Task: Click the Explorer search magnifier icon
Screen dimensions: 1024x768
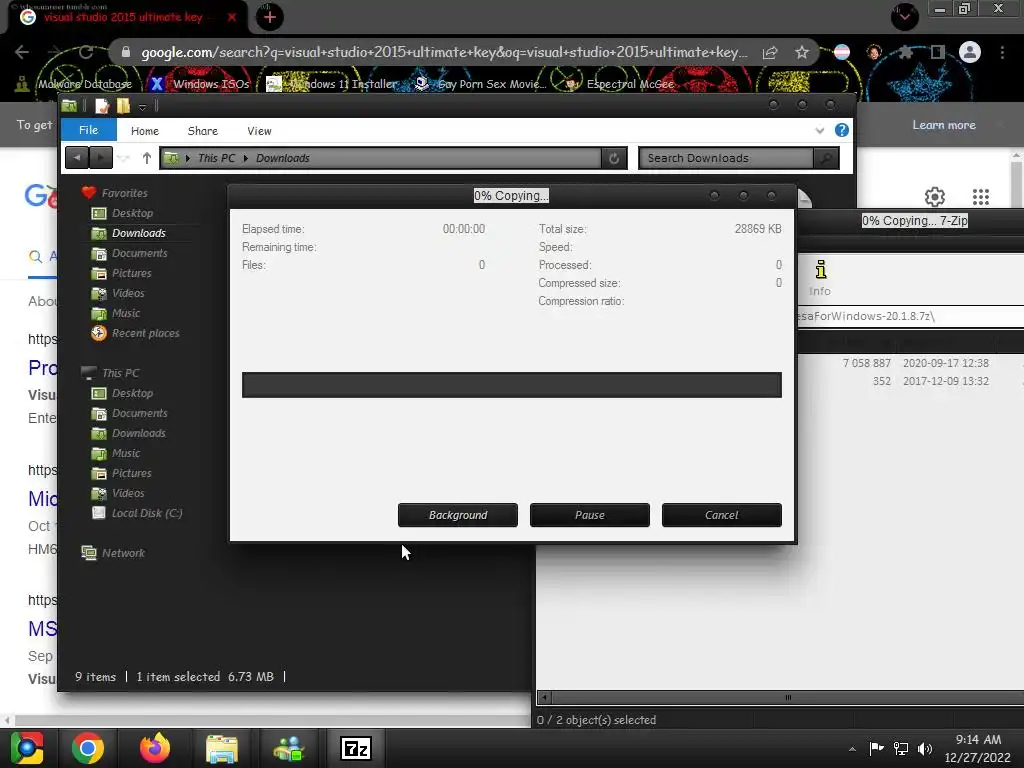Action: (826, 158)
